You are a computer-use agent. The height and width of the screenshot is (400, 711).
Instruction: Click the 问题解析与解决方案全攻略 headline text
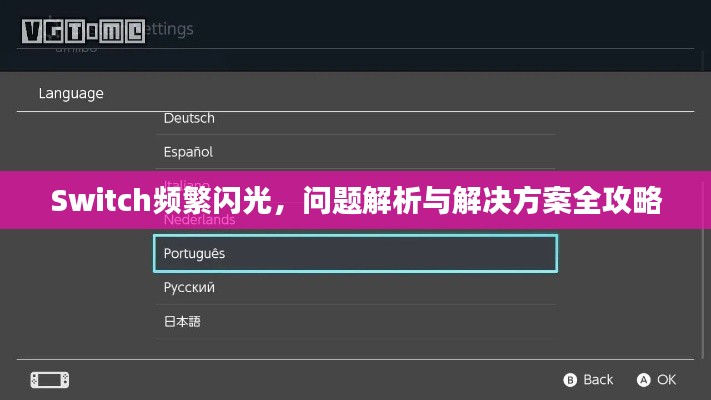coord(482,200)
